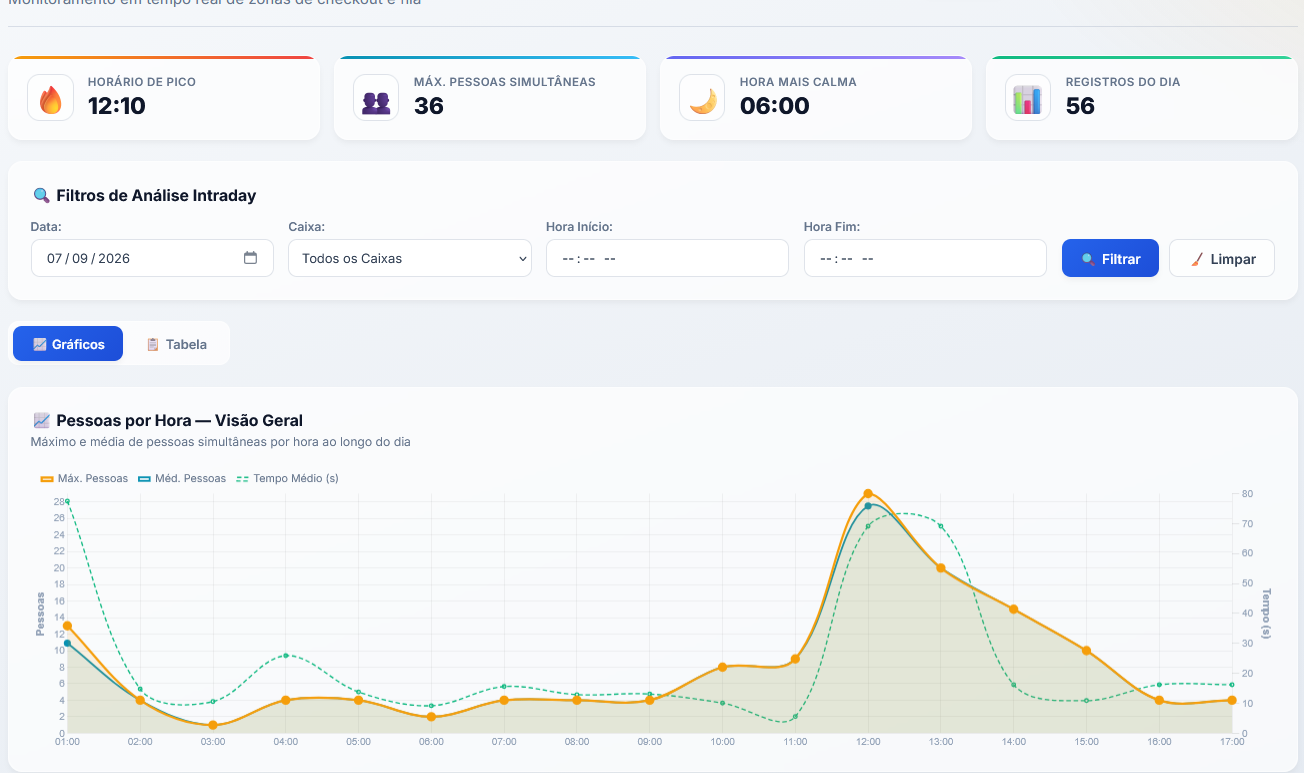The image size is (1304, 773).
Task: Select the orange data point at 15:00
Action: (x=1086, y=651)
